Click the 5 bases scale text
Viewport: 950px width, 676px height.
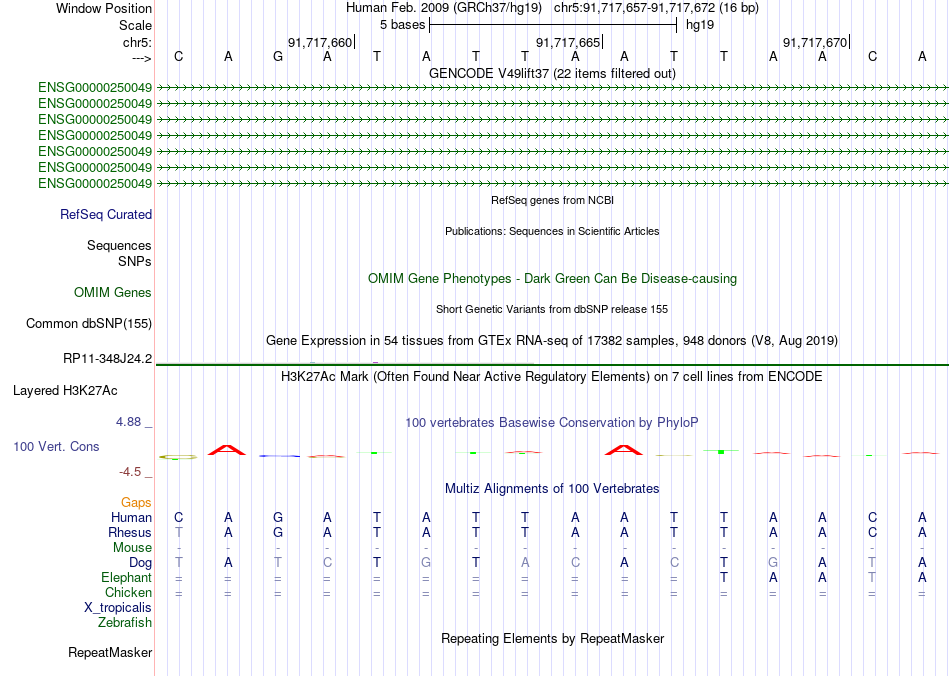point(402,25)
